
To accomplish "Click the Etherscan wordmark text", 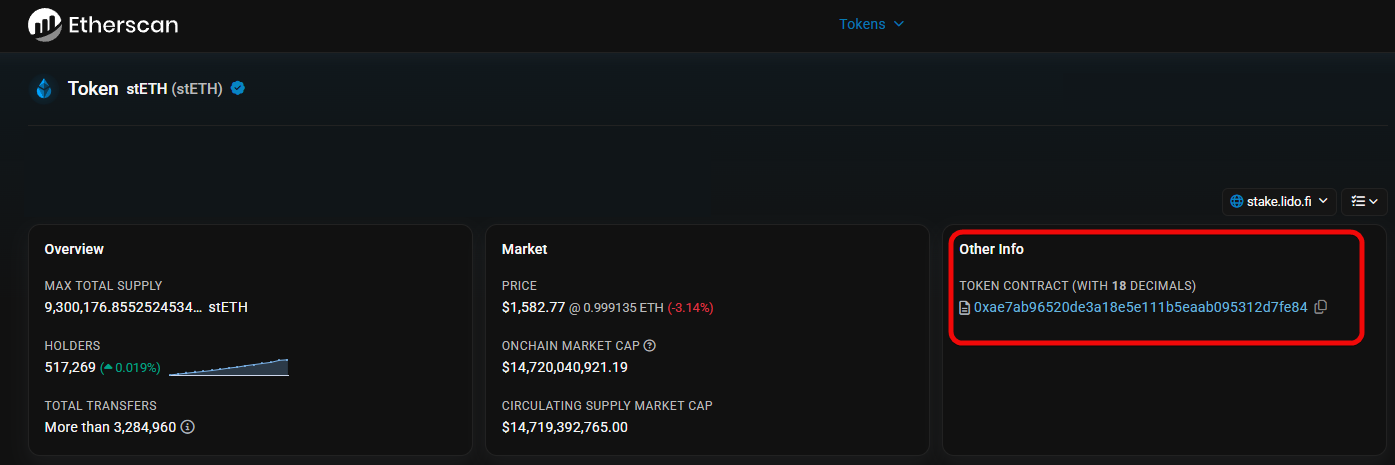I will [123, 25].
